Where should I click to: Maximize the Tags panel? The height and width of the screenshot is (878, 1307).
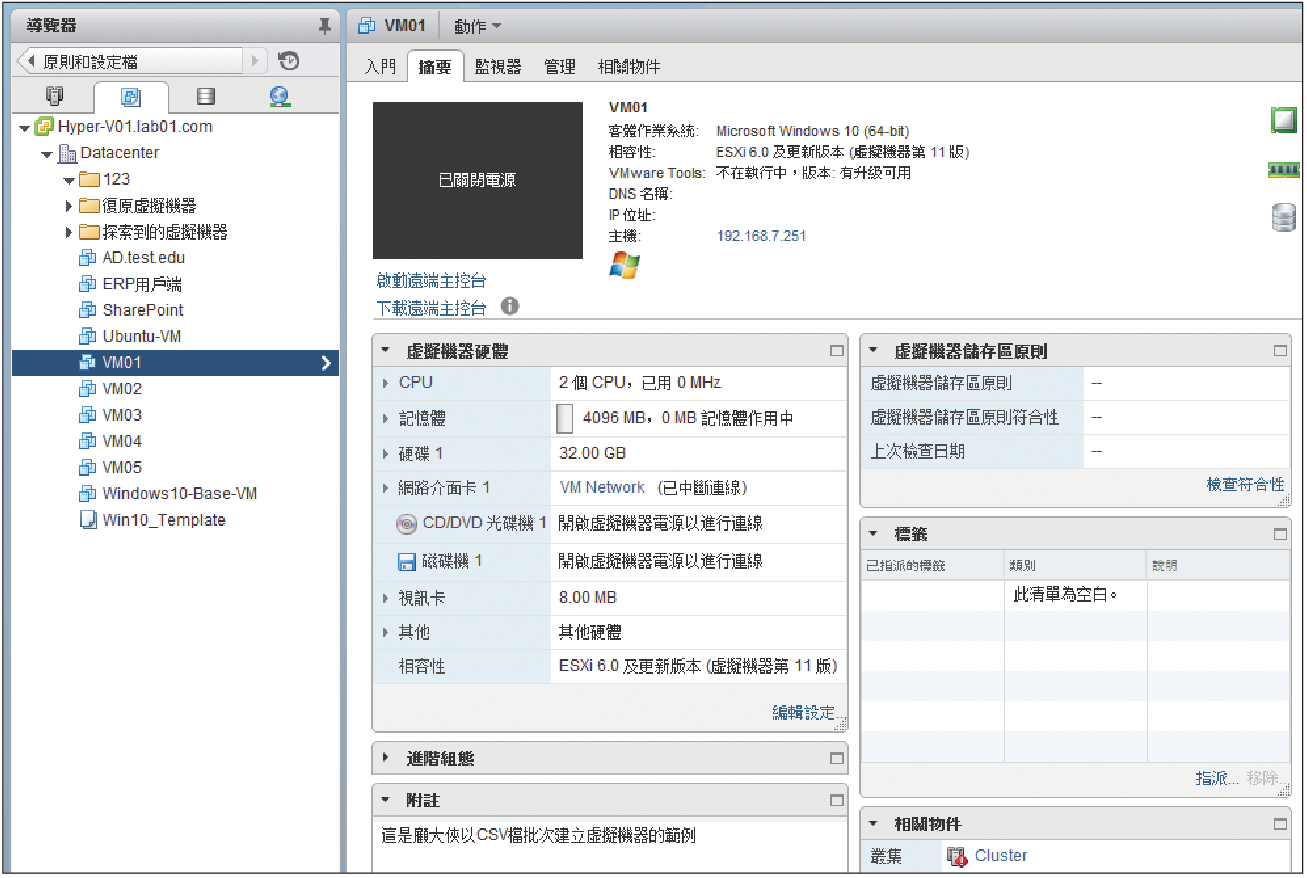pyautogui.click(x=1280, y=535)
